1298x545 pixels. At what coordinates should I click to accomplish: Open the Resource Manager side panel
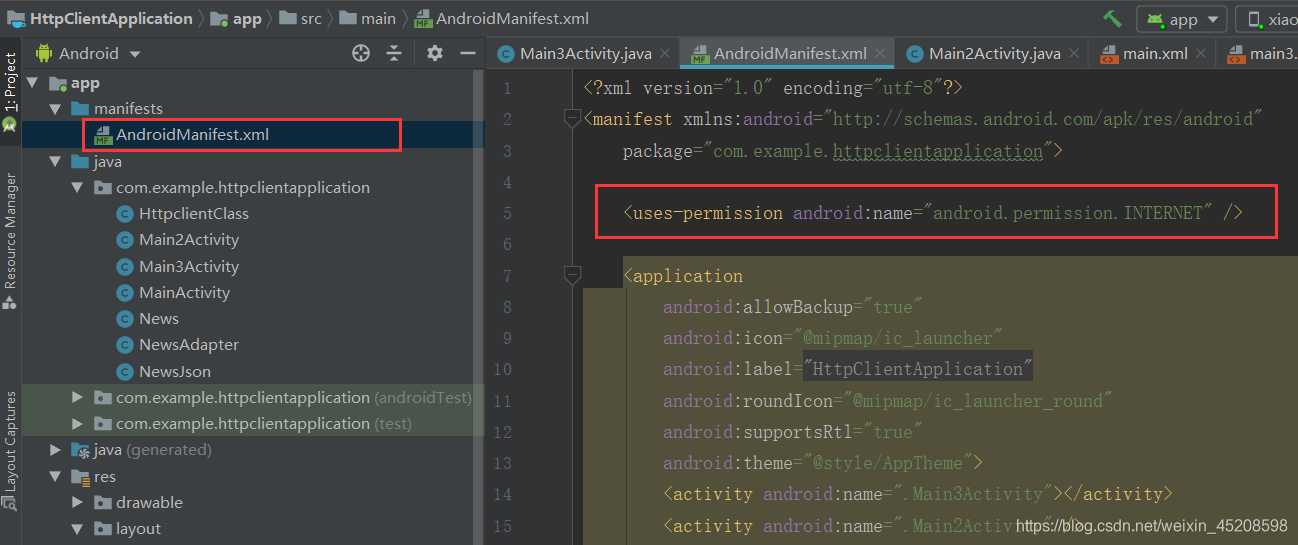[10, 240]
